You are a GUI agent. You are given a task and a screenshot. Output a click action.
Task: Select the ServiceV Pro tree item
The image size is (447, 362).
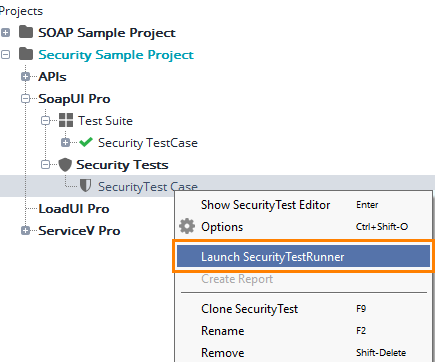pos(79,231)
